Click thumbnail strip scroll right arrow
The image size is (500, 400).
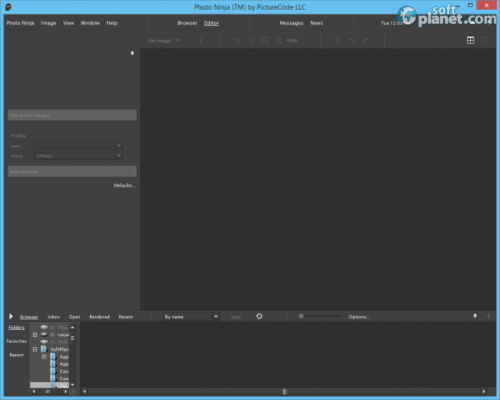[x=484, y=392]
